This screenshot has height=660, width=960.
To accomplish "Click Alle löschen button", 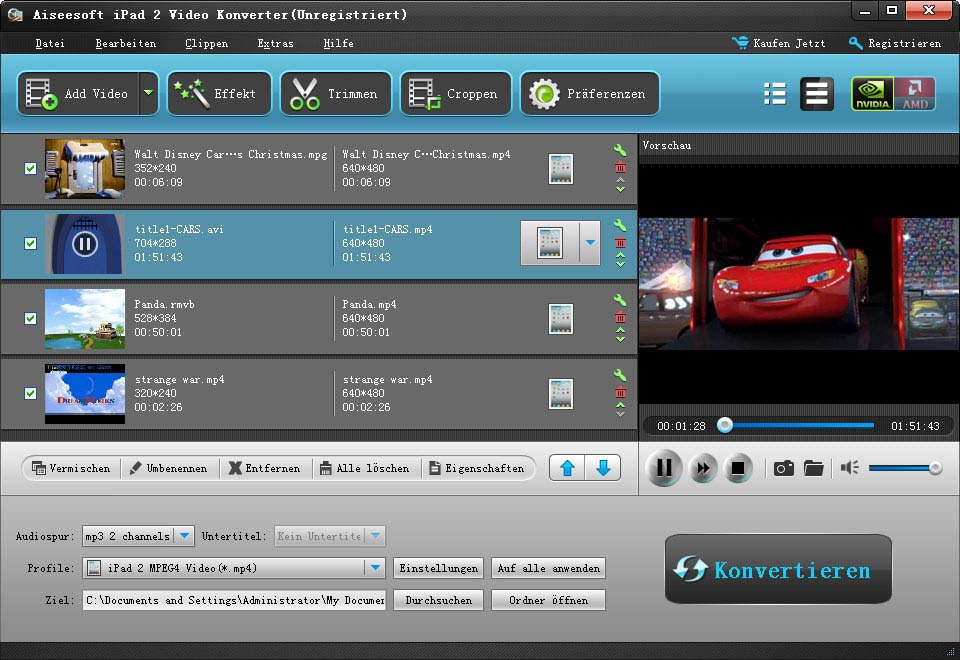I will (365, 468).
